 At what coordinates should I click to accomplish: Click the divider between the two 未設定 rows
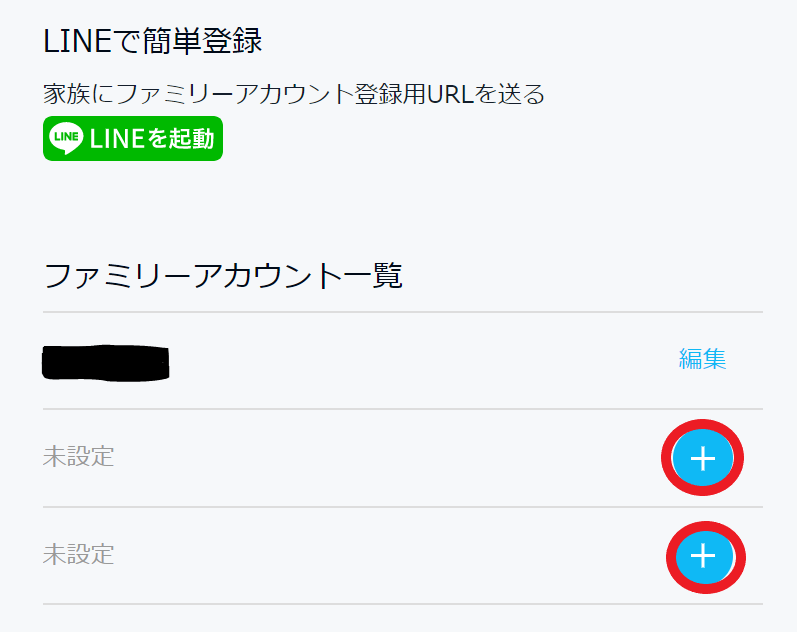[x=402, y=507]
